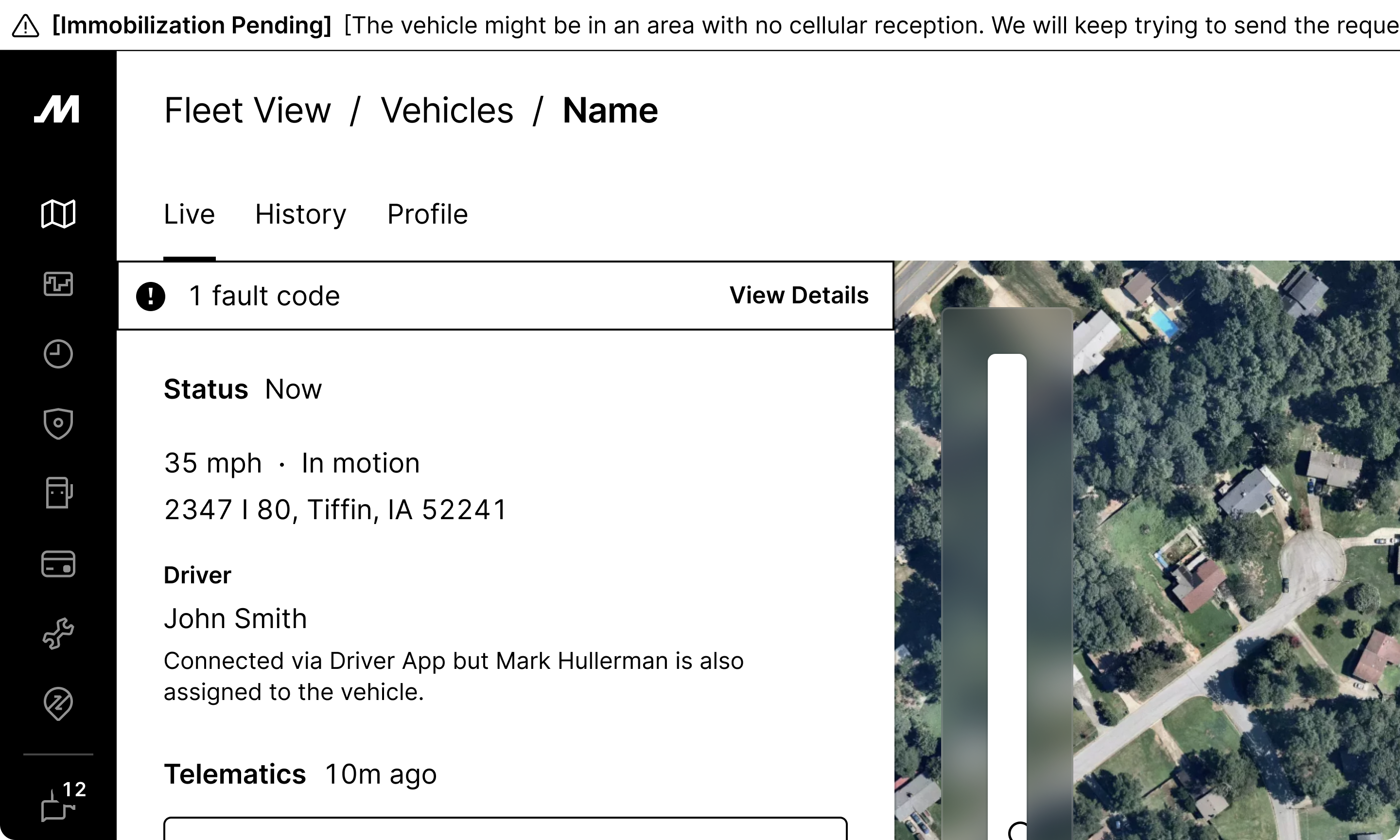Open the card icon in sidebar

tap(58, 564)
